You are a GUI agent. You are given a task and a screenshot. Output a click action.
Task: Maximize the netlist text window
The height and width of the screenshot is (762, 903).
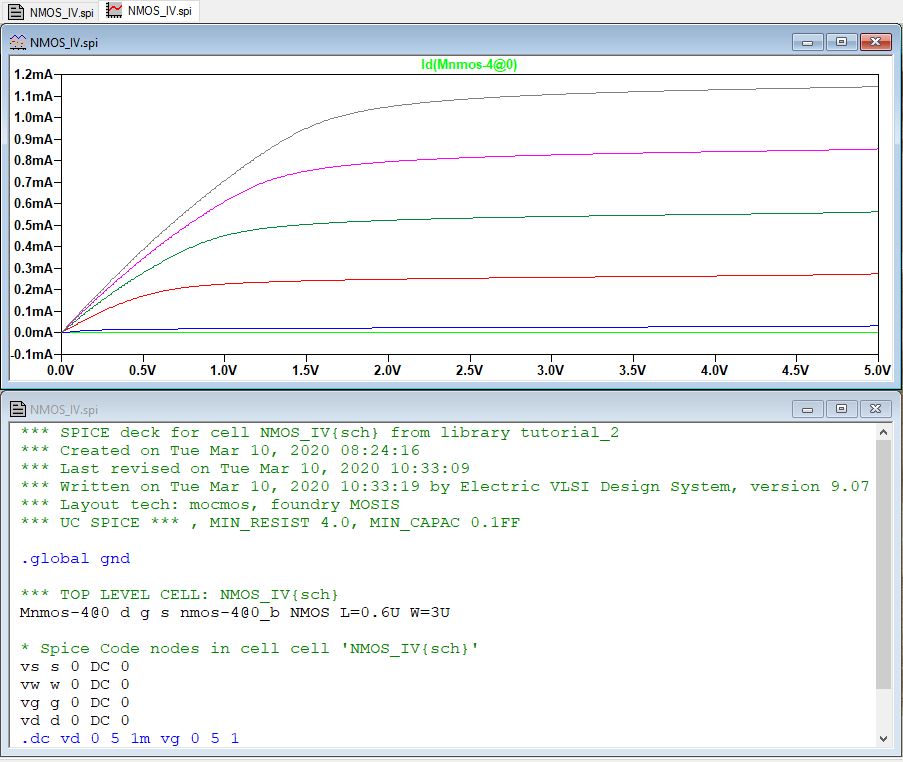841,409
